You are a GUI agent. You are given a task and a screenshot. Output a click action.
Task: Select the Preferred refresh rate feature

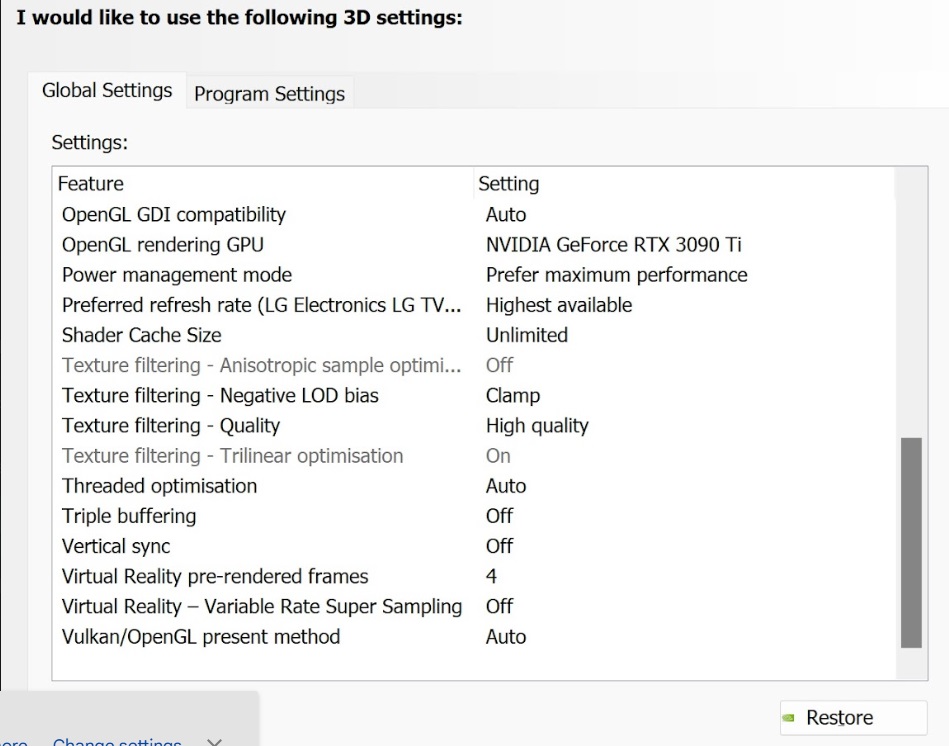point(261,305)
